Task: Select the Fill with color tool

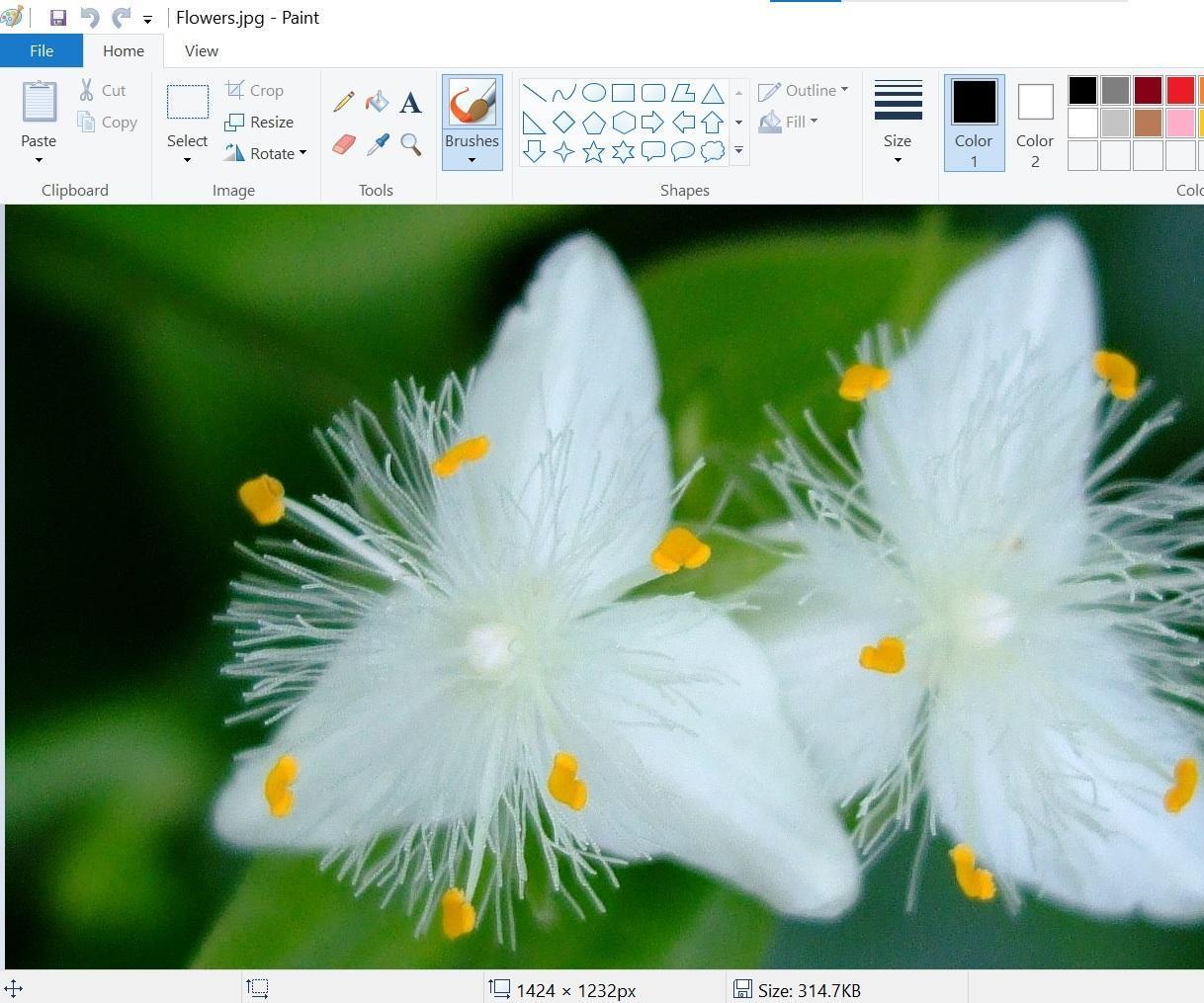Action: [x=377, y=101]
